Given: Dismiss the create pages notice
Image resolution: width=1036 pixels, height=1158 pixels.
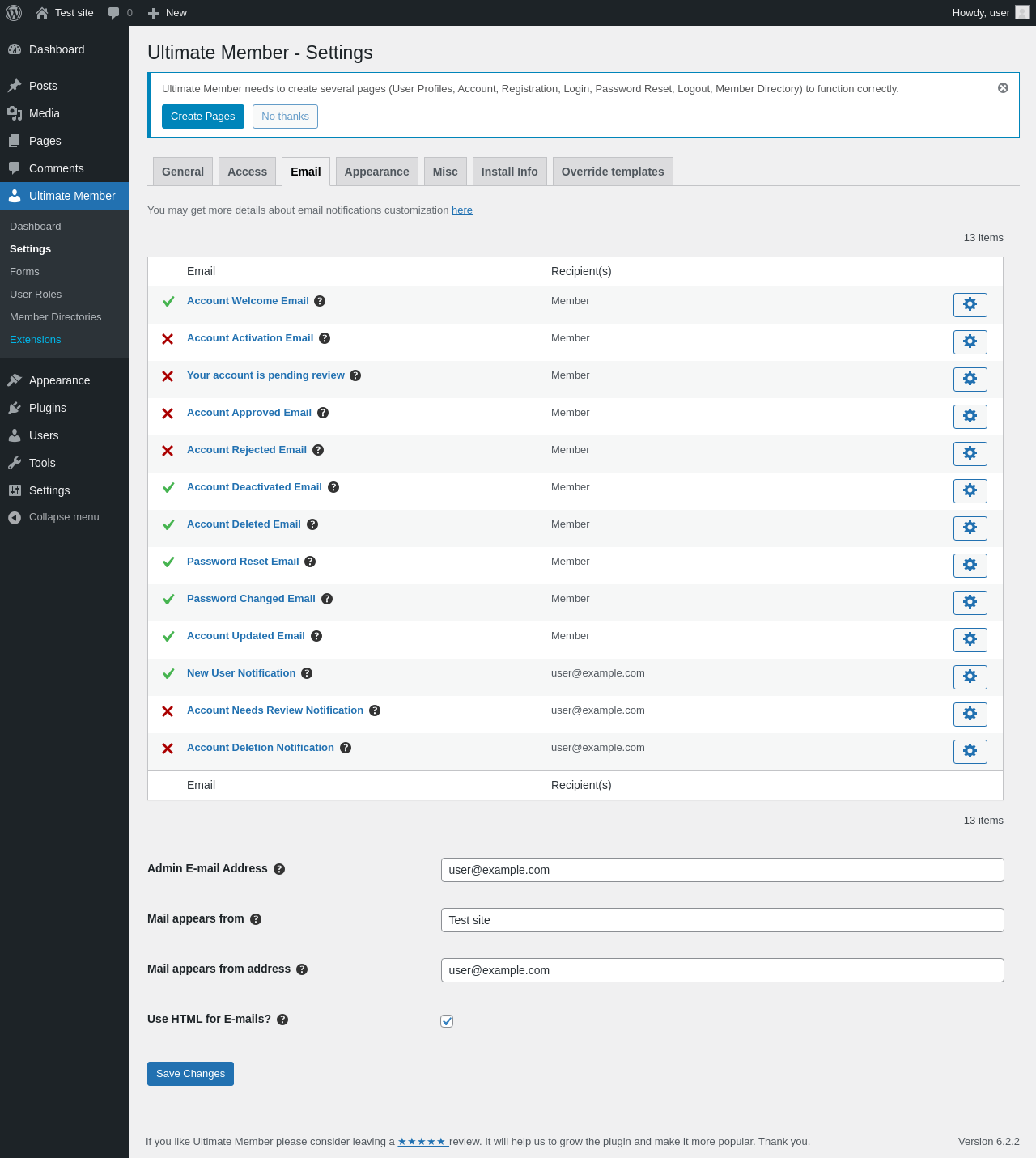Looking at the screenshot, I should pyautogui.click(x=1003, y=88).
